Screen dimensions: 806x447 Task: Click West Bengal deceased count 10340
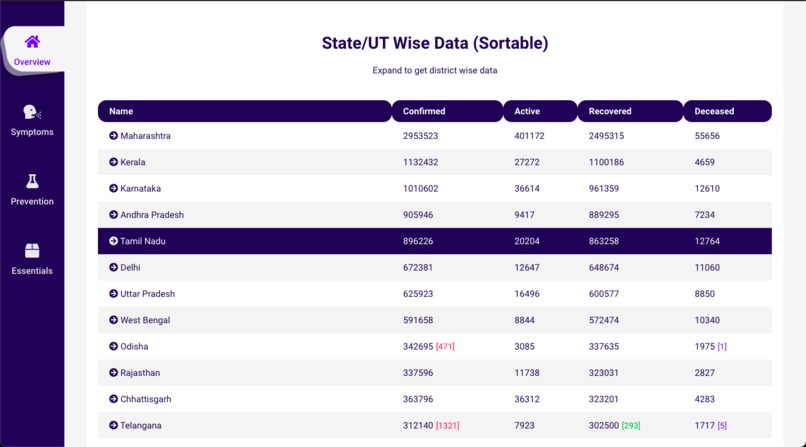coord(707,320)
